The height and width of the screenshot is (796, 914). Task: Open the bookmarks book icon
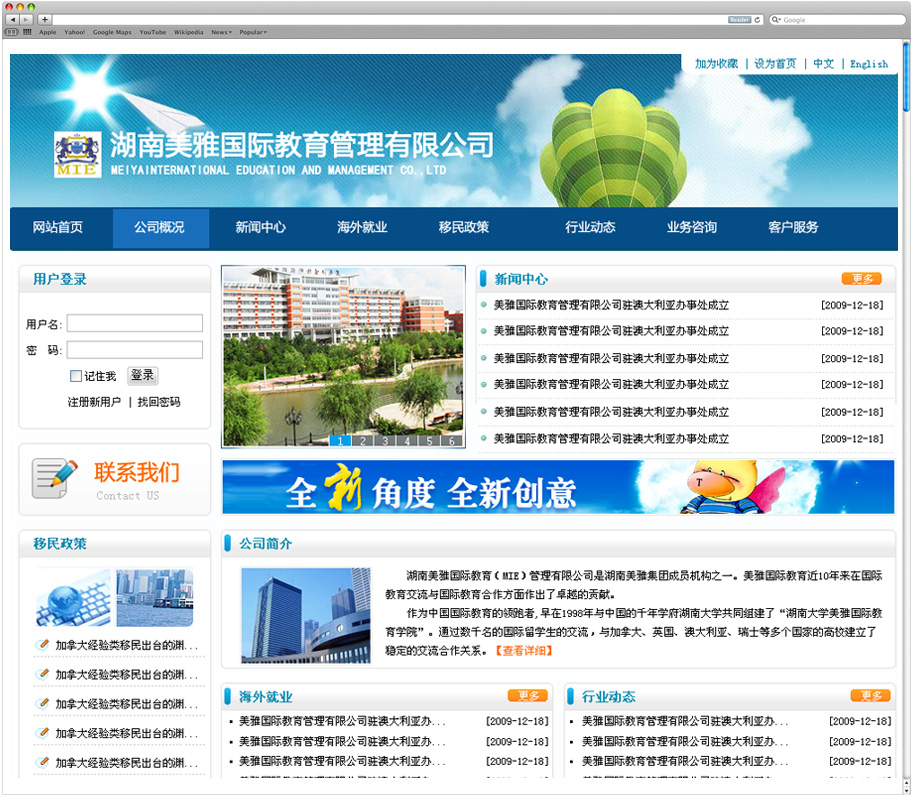coord(12,32)
